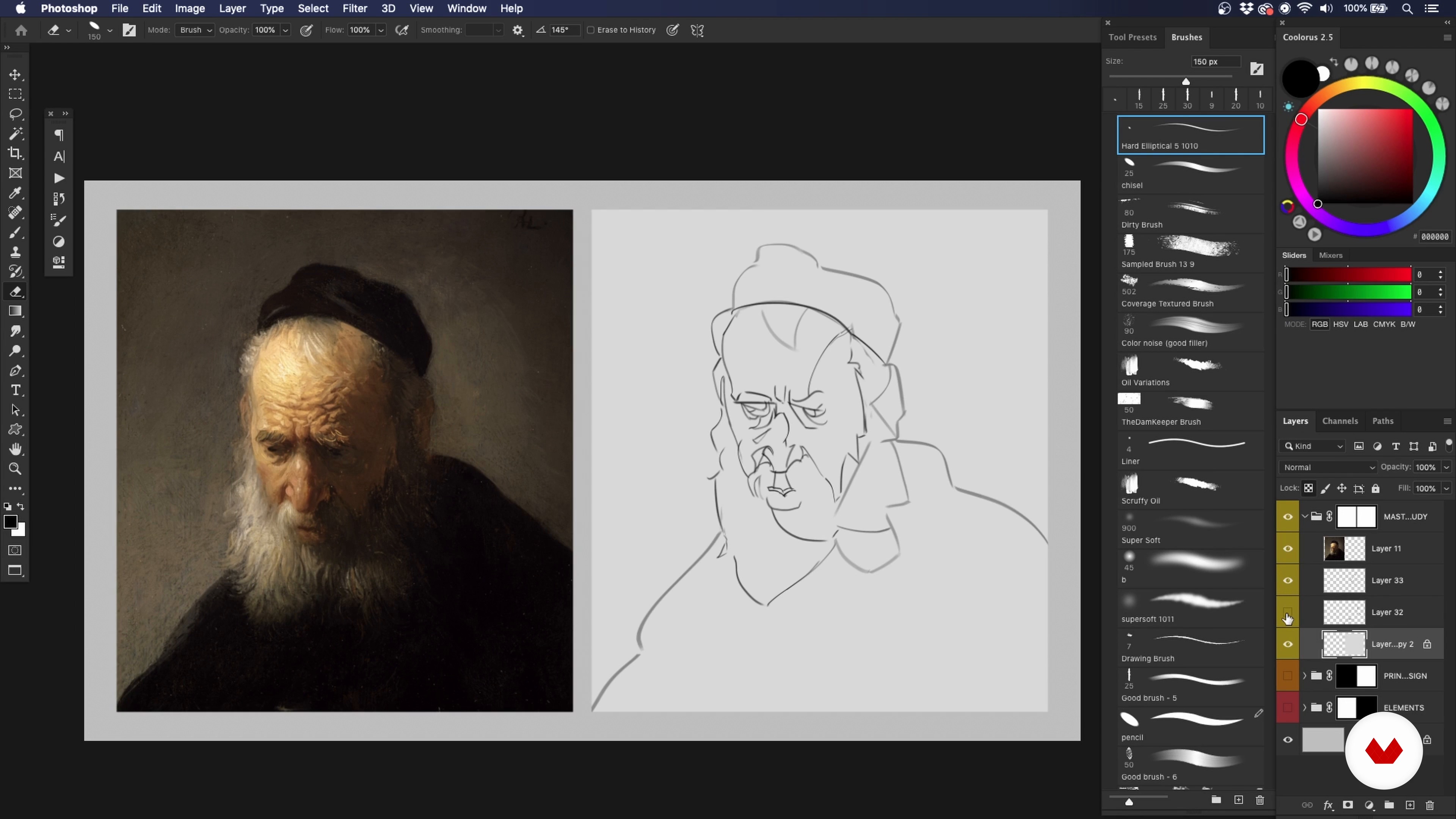Select HSV color mode
This screenshot has width=1456, height=819.
(1340, 325)
